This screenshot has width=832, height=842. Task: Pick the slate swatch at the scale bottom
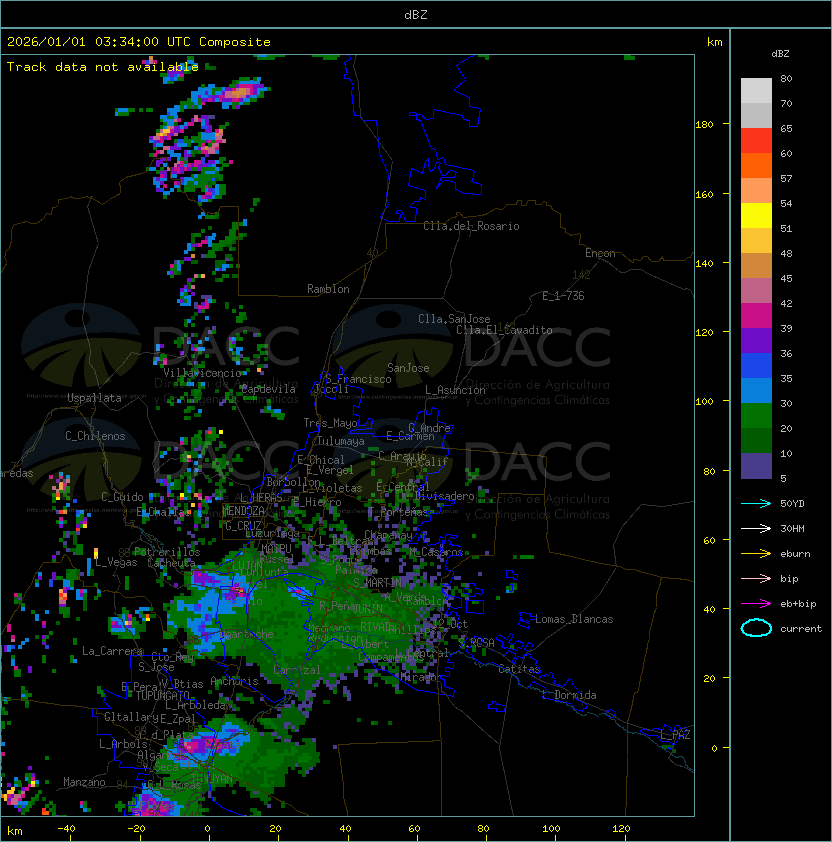tap(756, 466)
